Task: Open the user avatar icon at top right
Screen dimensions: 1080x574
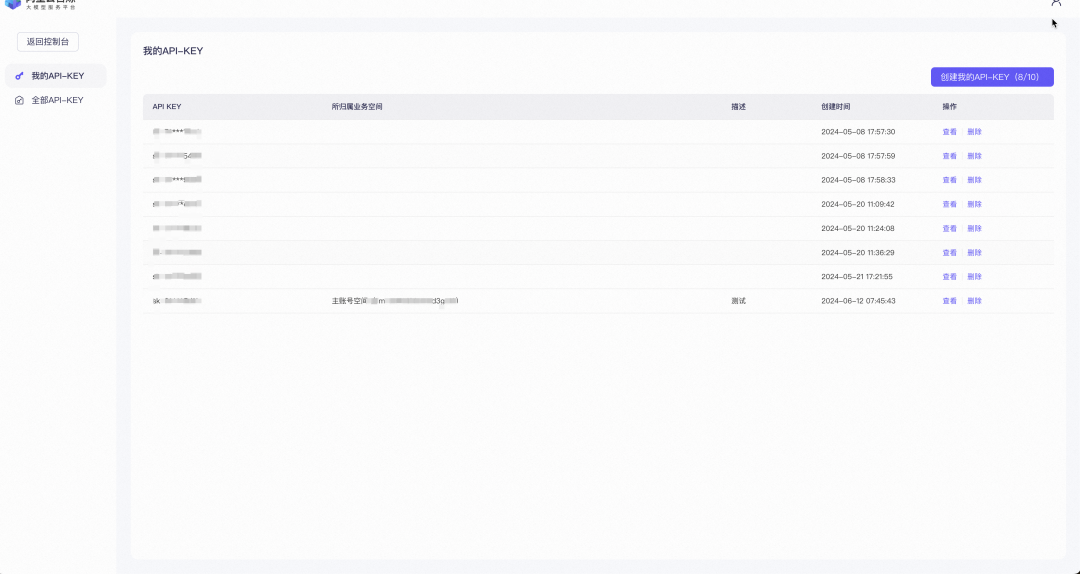Action: pos(1056,3)
